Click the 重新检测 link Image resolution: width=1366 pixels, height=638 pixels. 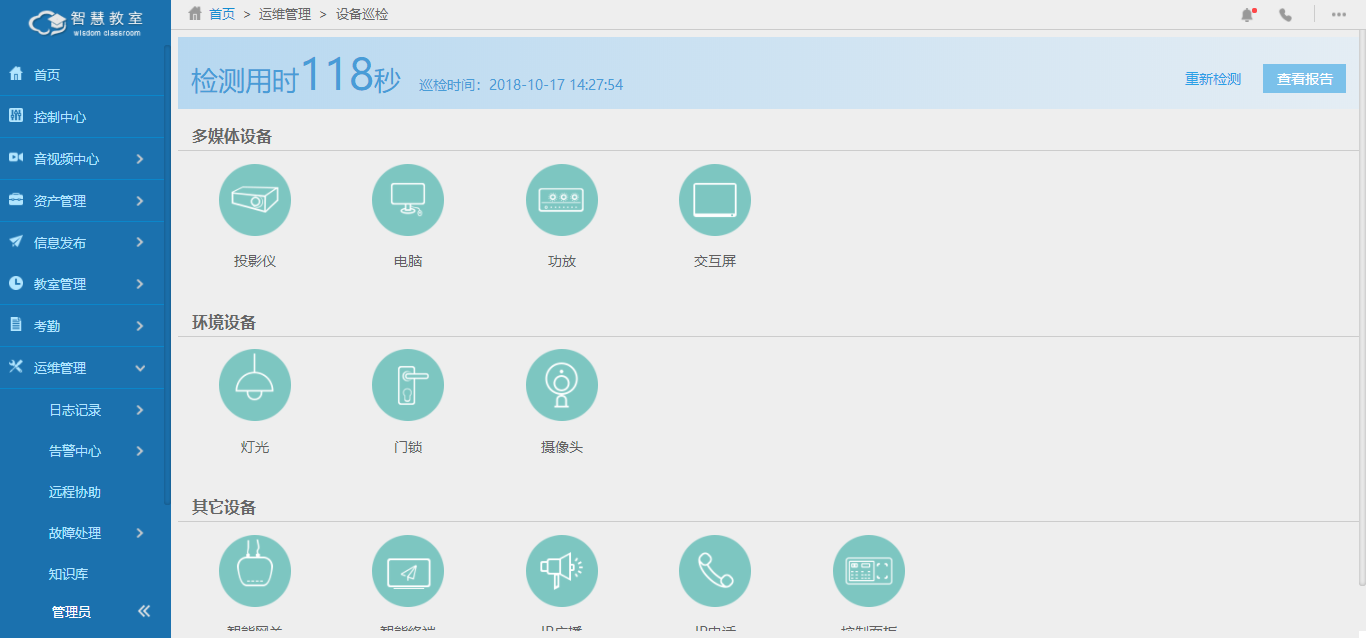[x=1212, y=79]
